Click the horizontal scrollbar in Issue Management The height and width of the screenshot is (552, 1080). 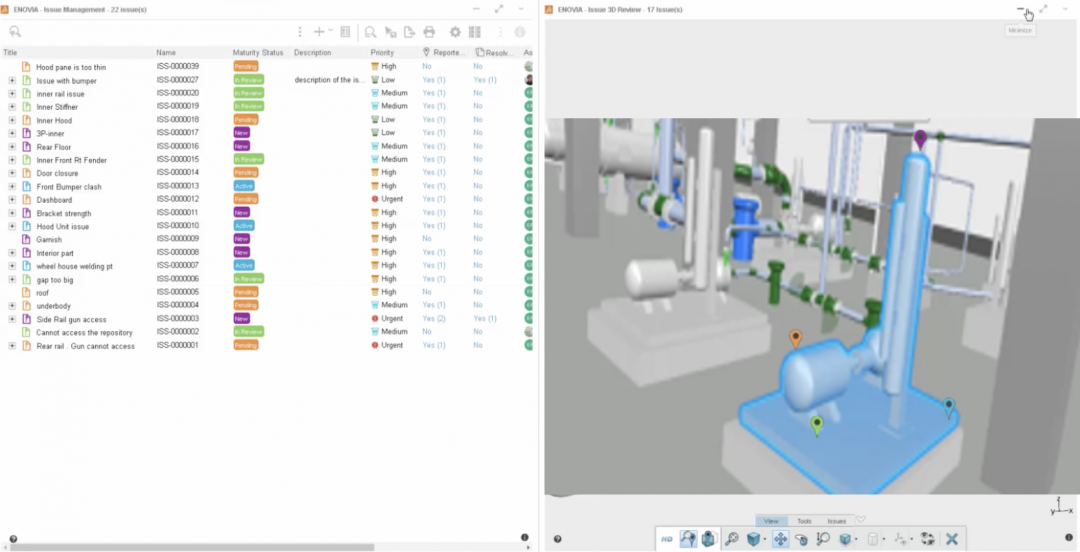(x=191, y=547)
